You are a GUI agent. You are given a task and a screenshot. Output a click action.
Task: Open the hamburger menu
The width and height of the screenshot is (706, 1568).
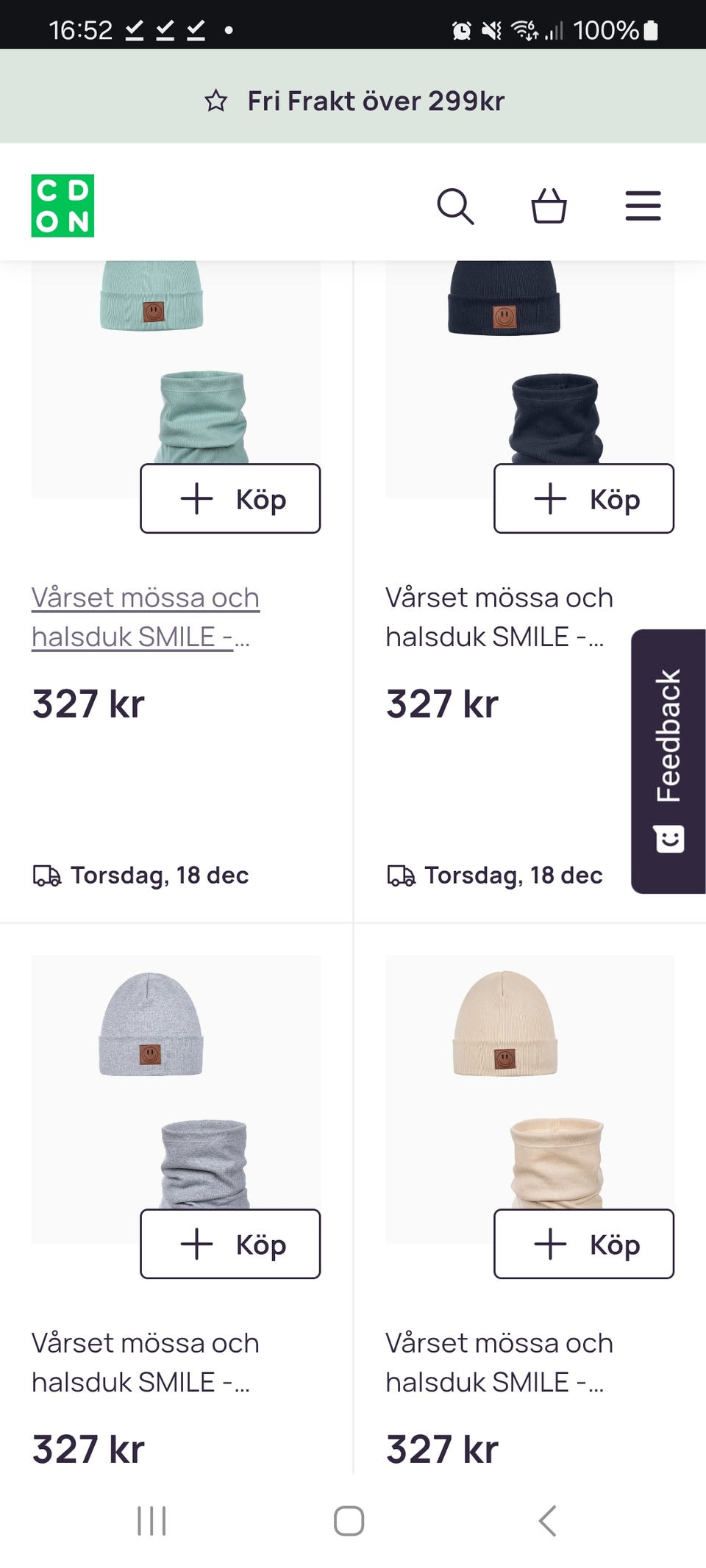pos(643,206)
